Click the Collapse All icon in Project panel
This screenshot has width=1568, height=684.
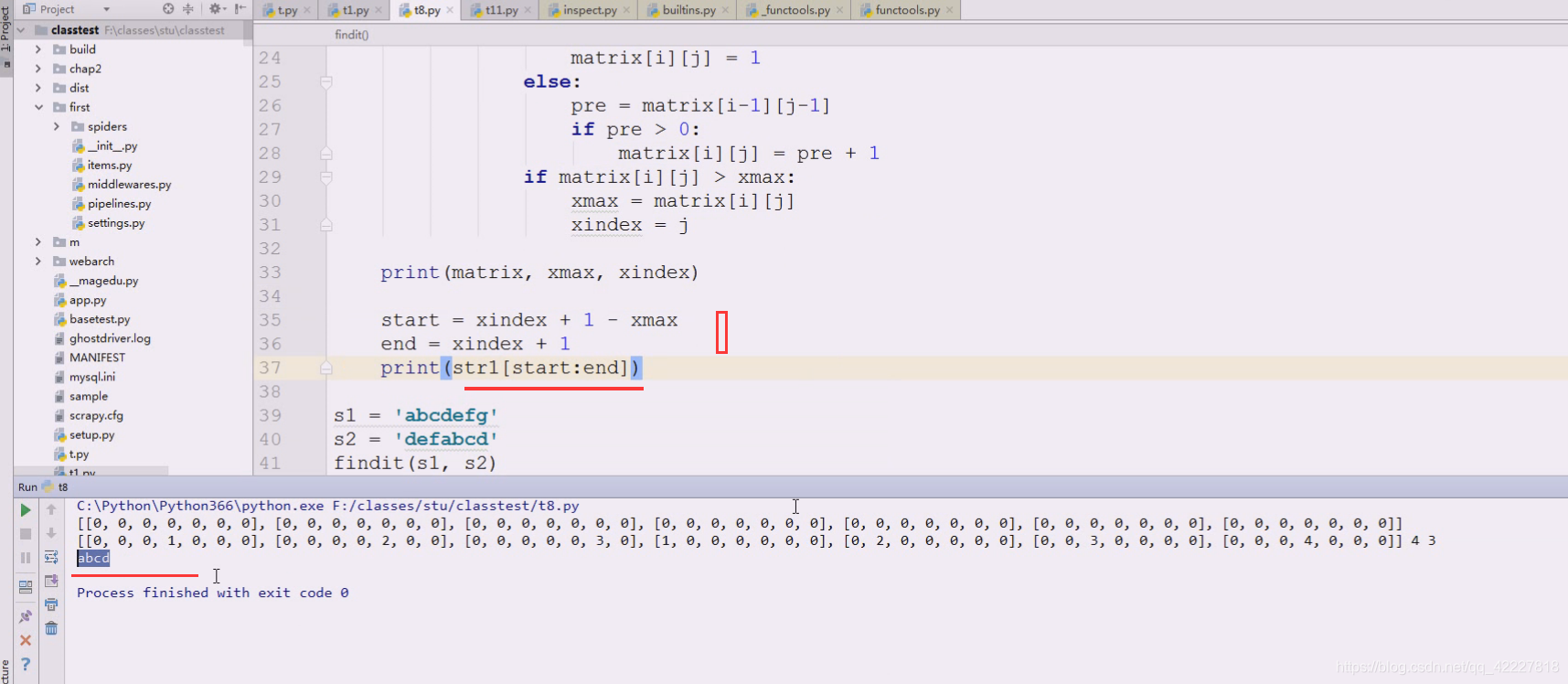188,9
